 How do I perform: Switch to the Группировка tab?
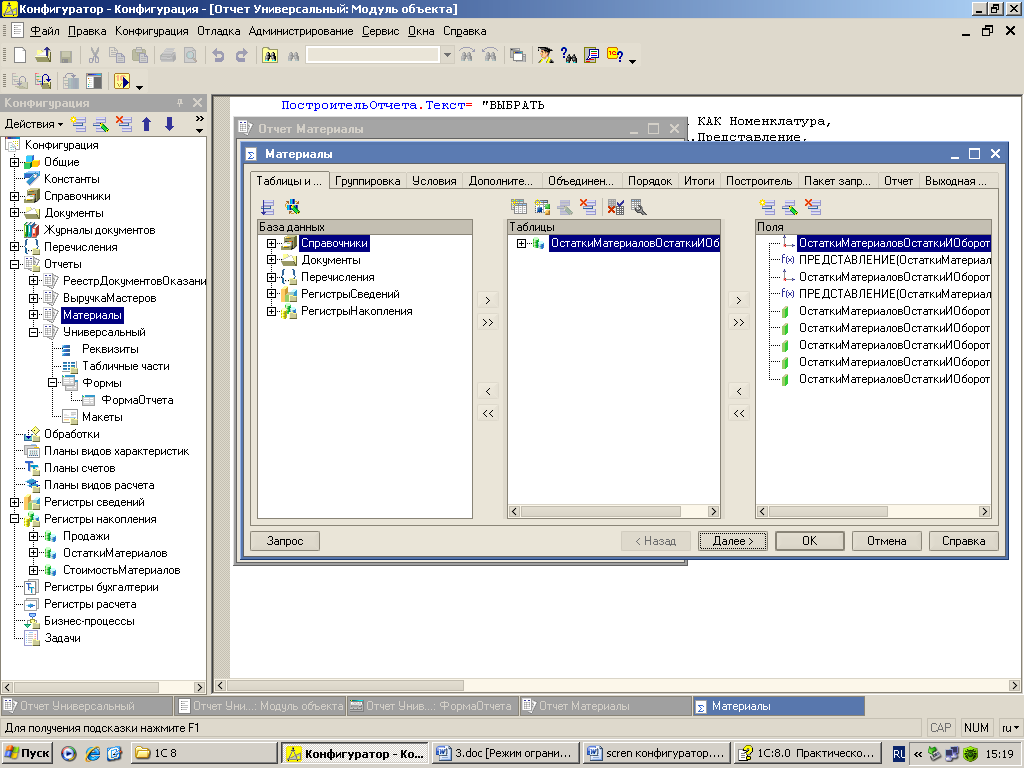coord(367,181)
